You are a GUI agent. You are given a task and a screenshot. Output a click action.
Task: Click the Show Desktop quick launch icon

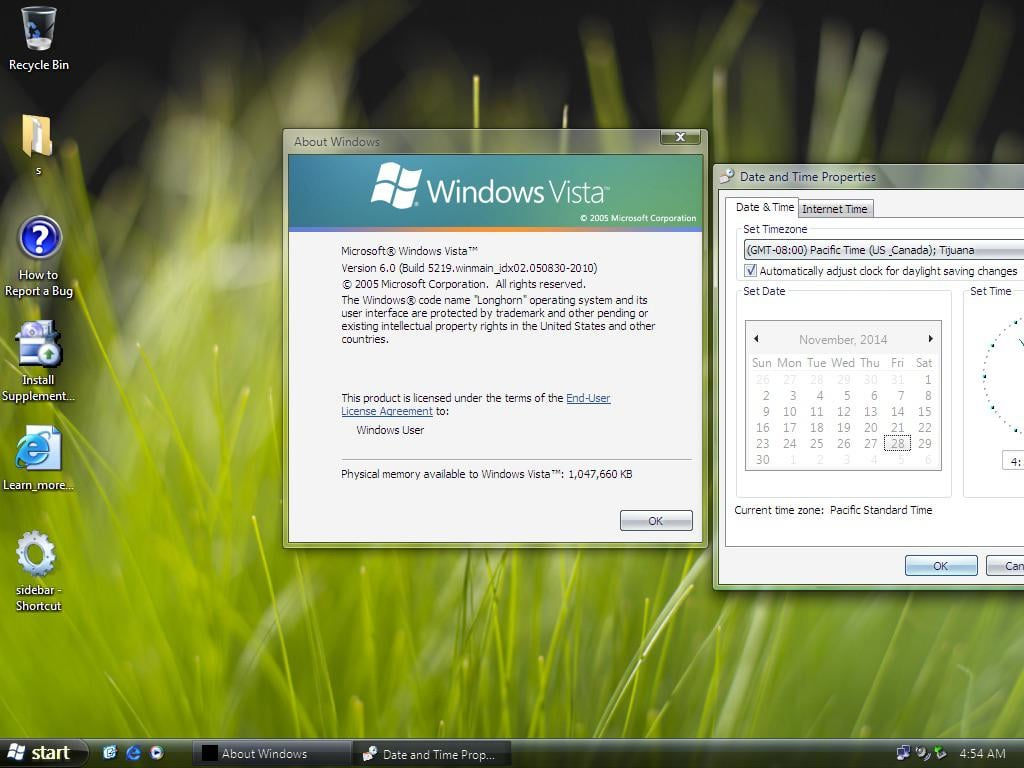click(110, 752)
